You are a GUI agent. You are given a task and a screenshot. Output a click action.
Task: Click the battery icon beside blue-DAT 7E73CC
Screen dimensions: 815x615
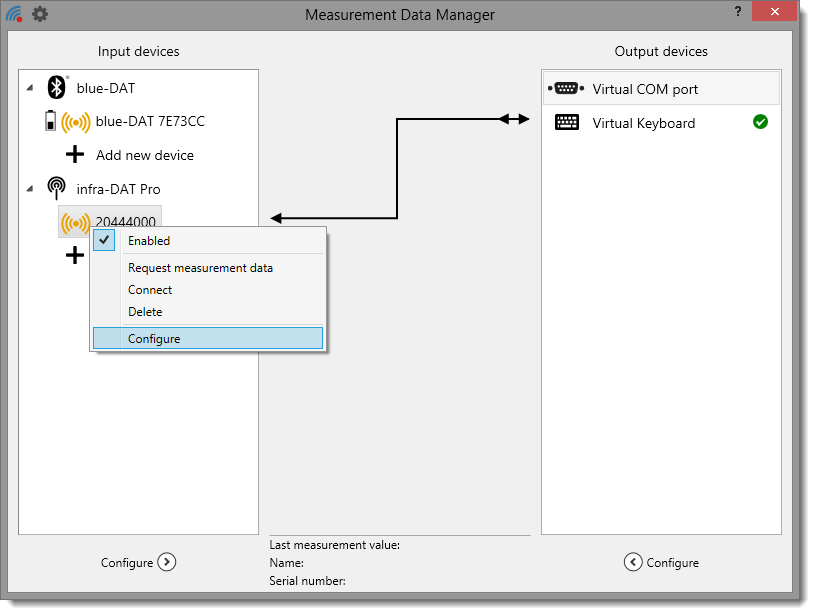click(51, 122)
